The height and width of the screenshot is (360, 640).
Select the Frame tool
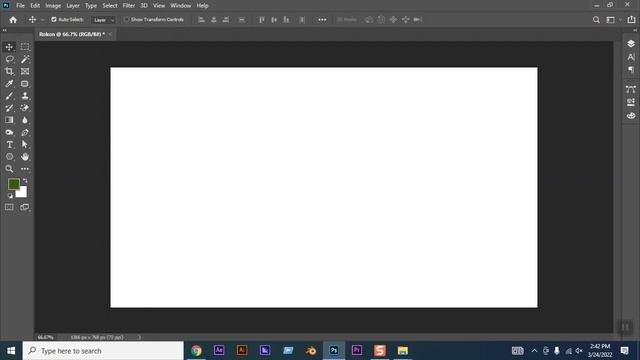click(x=25, y=71)
